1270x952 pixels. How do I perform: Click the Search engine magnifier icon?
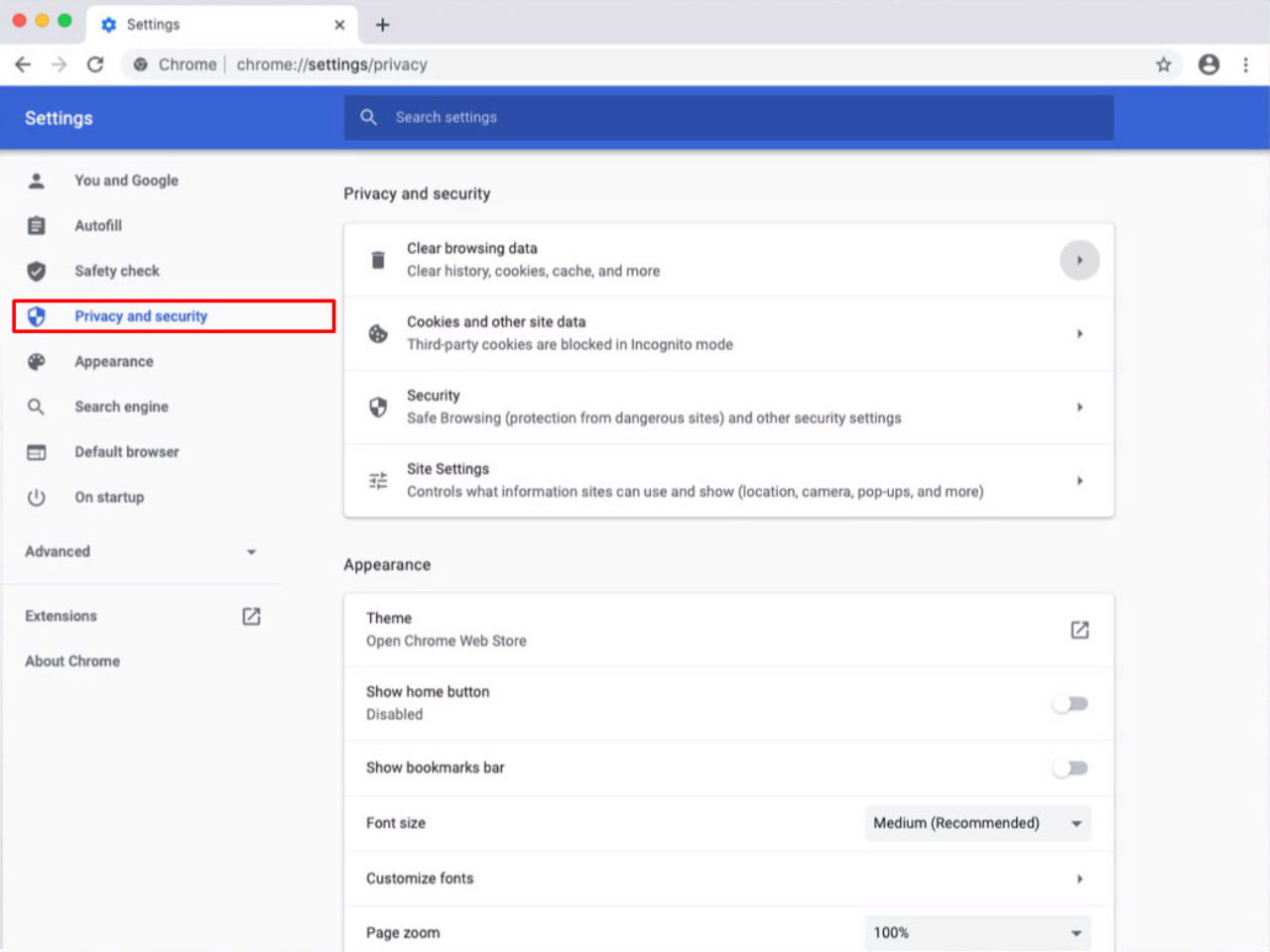(x=37, y=407)
